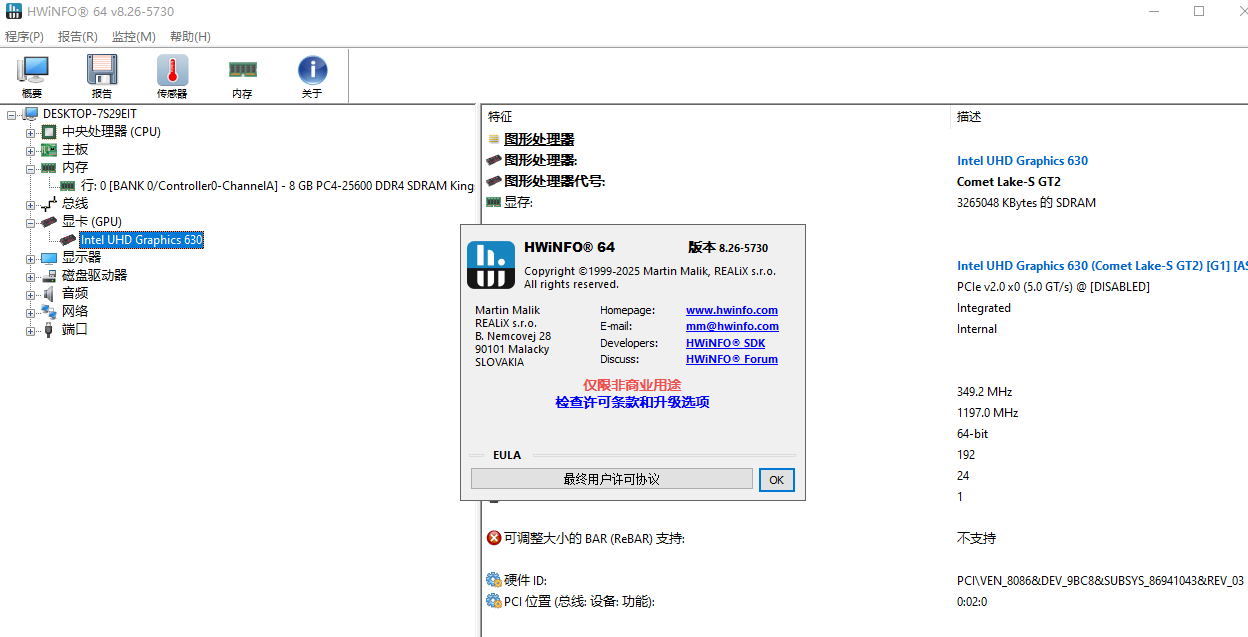Click the network icon beside 网络
This screenshot has height=637, width=1248.
point(48,312)
